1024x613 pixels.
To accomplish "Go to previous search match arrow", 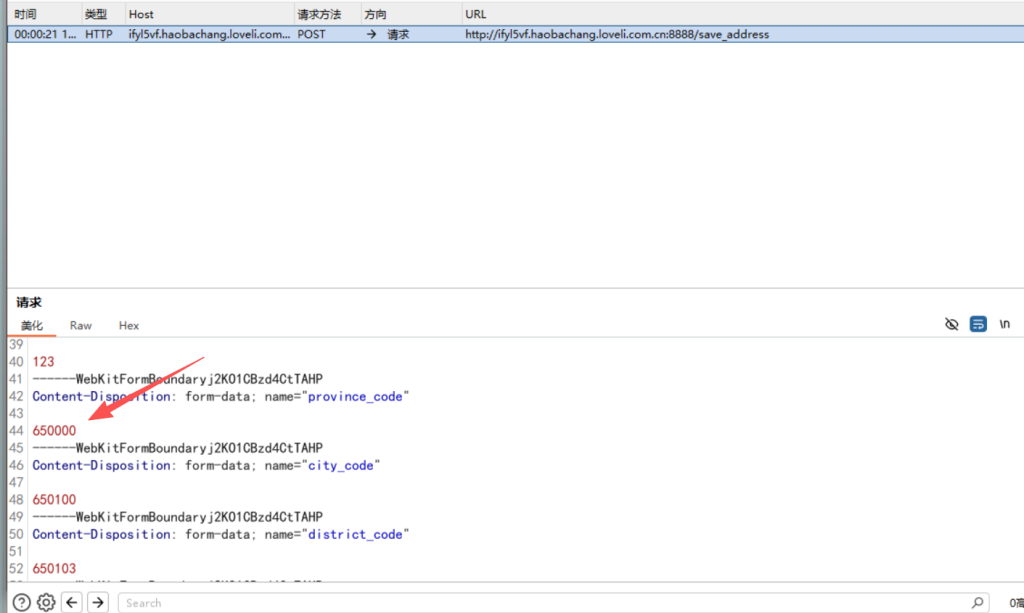I will click(x=72, y=602).
